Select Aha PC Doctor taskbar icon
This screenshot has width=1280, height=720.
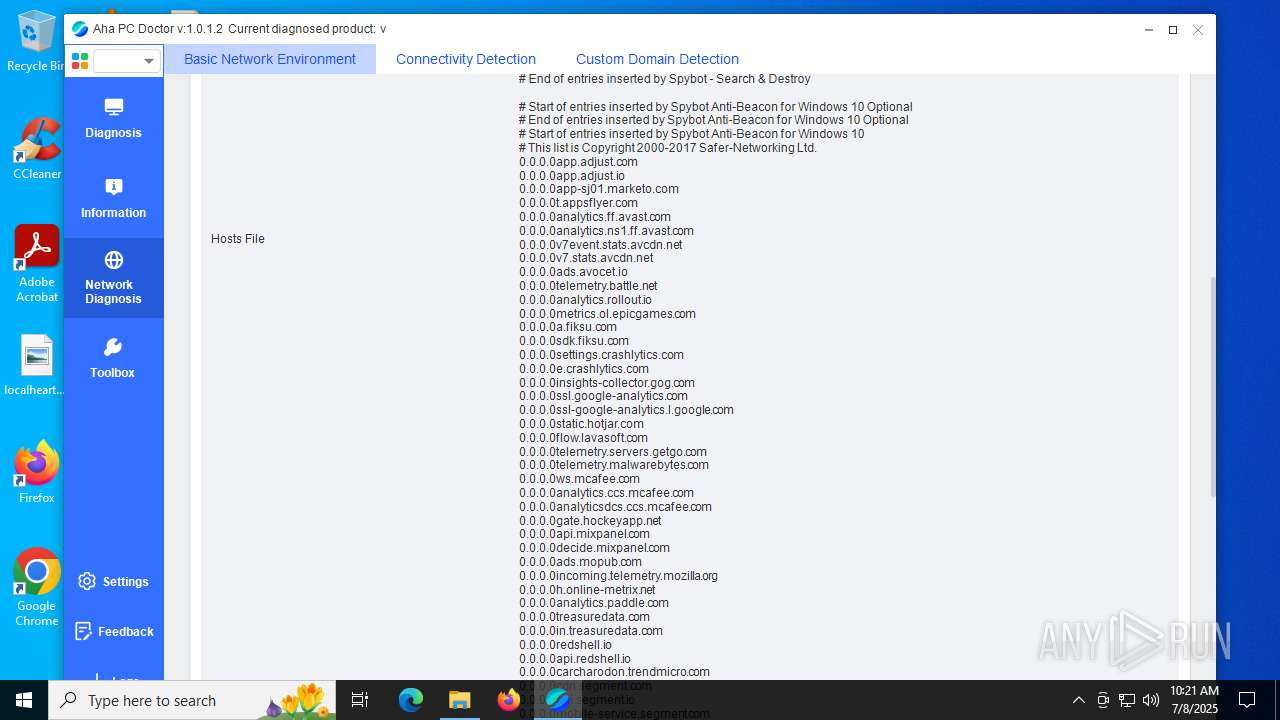557,700
